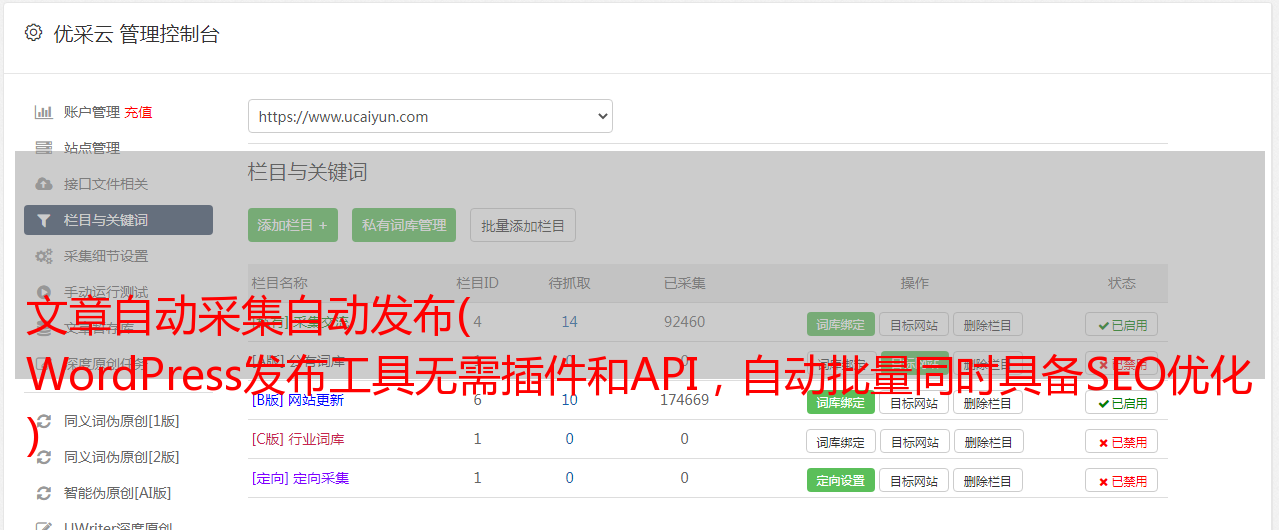Click the refresh icon beside 智能伪原创[AI版]

[x=43, y=493]
